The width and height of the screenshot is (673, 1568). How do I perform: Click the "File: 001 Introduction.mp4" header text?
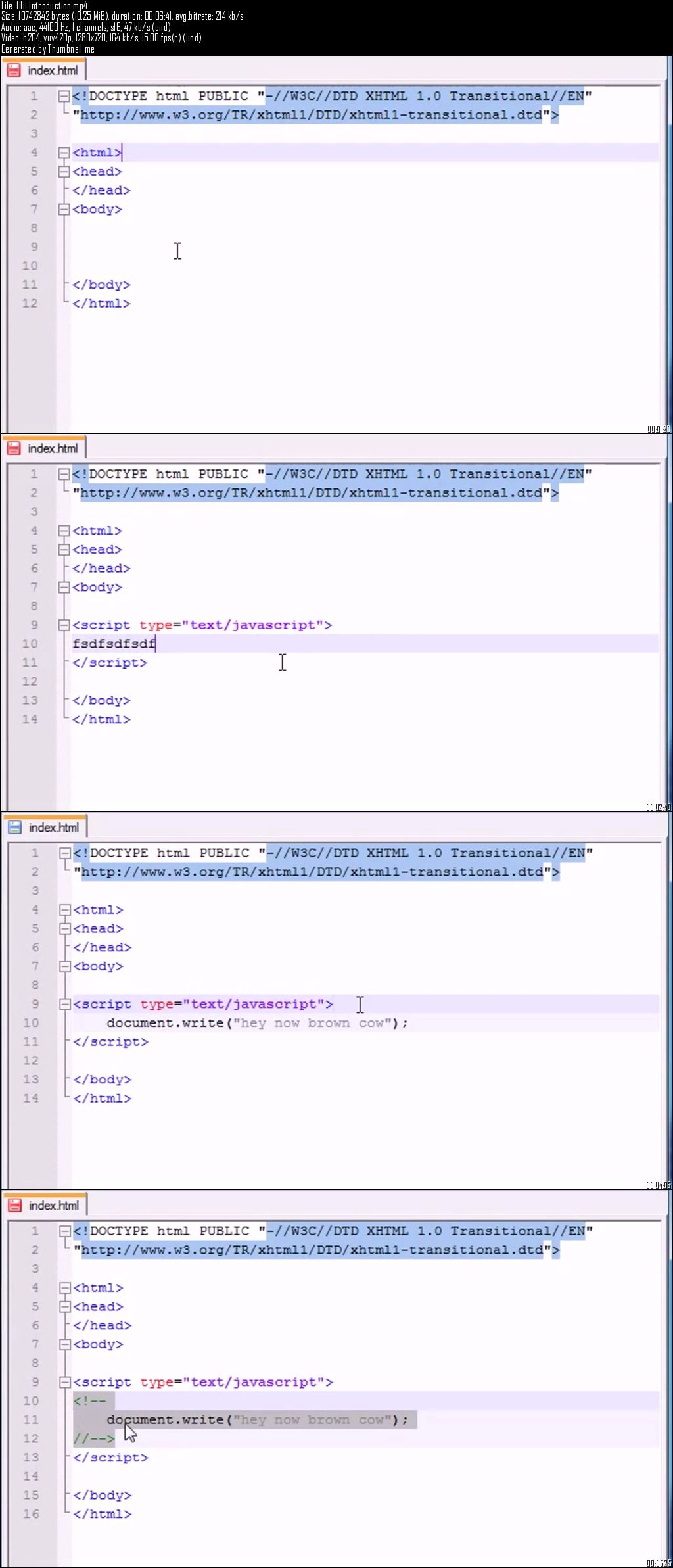[x=45, y=6]
